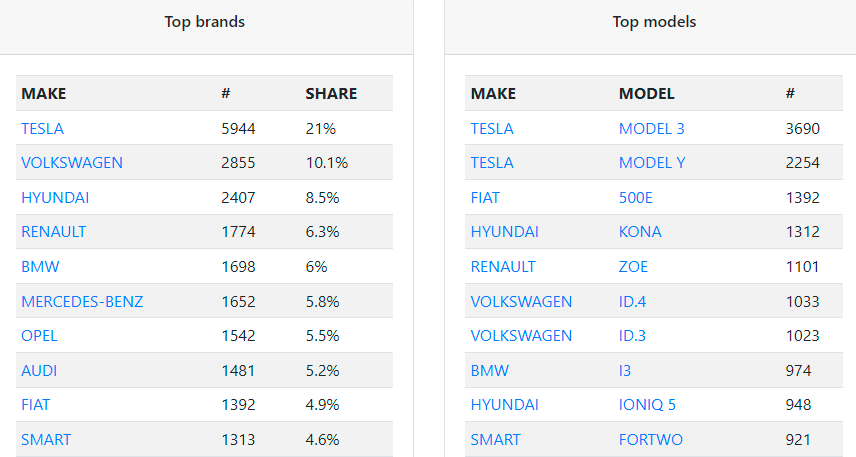856x457 pixels.
Task: Click RENAULT in the Top brands table
Action: click(x=53, y=232)
